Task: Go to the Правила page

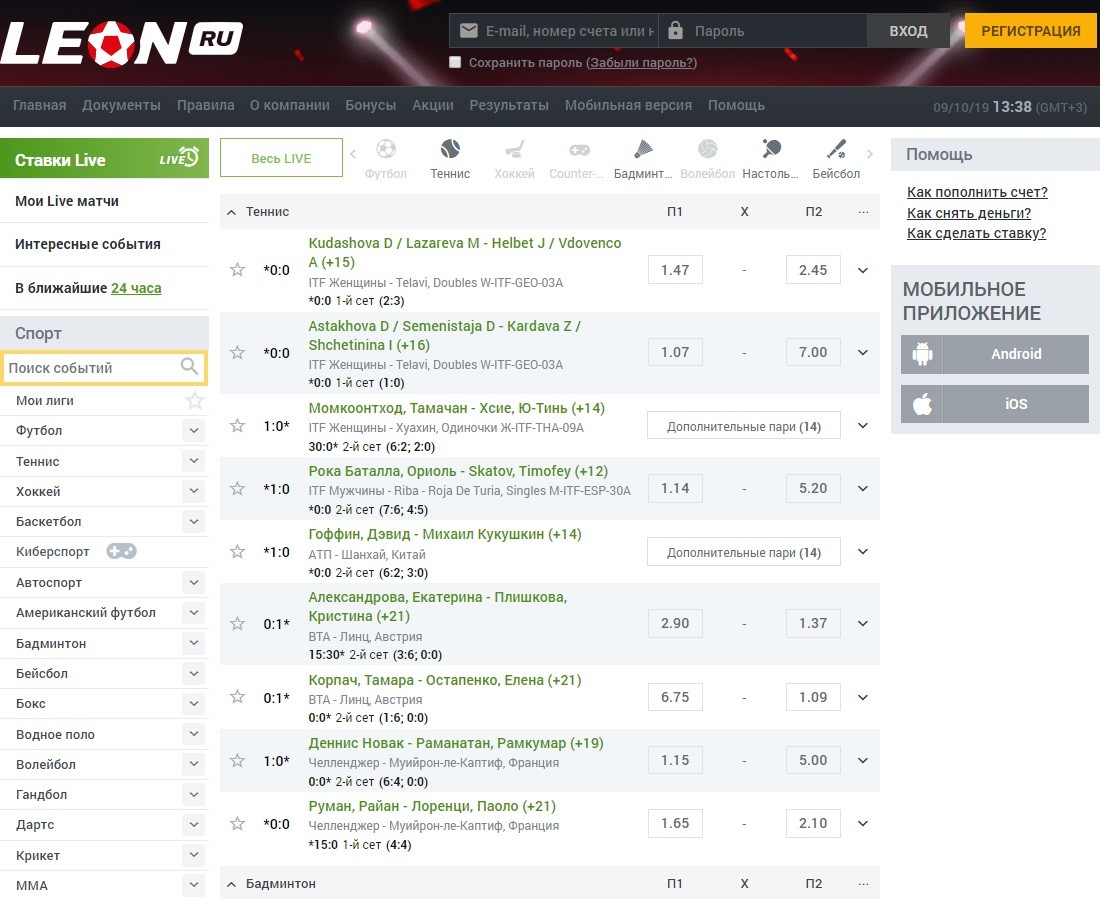Action: click(206, 105)
